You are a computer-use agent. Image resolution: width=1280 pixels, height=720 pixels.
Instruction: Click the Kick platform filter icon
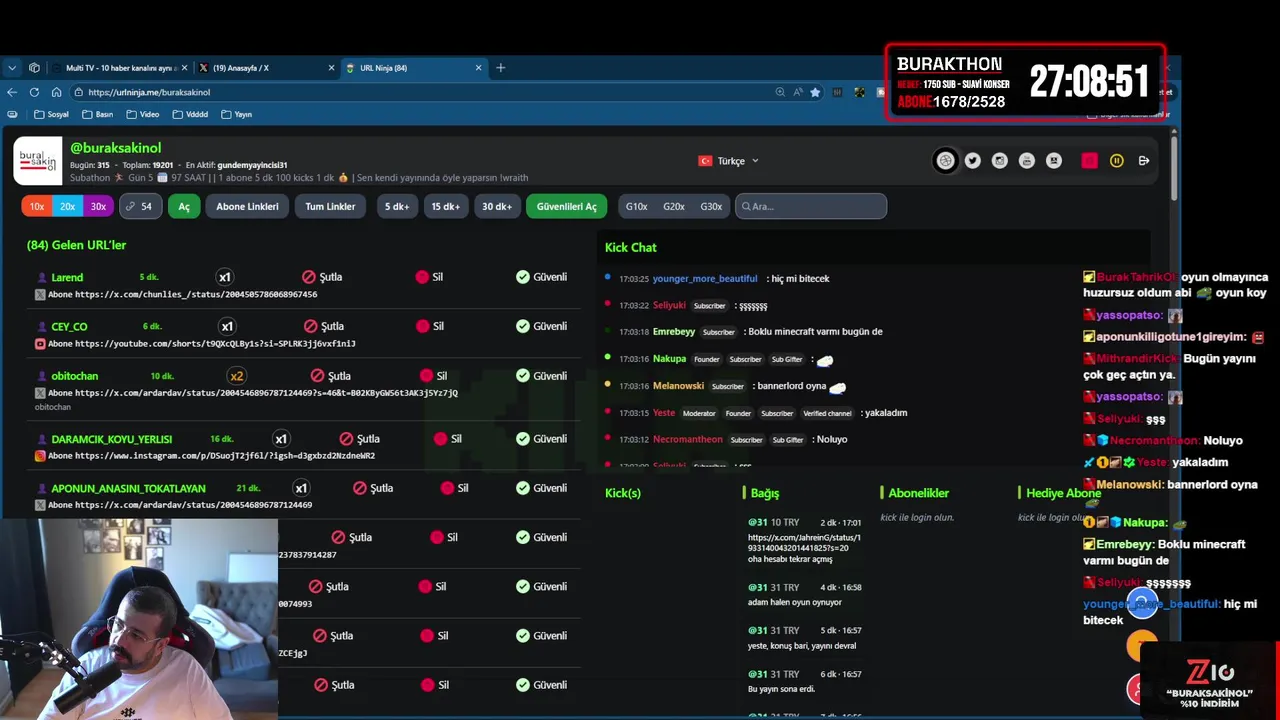1053,160
